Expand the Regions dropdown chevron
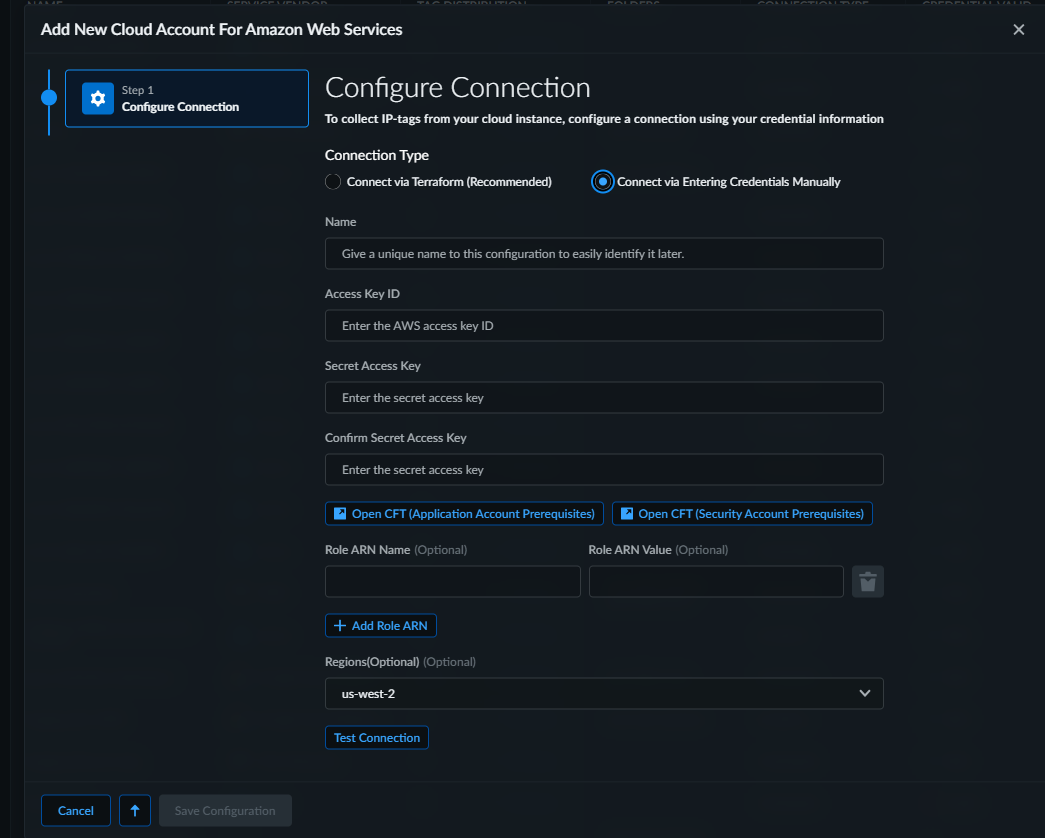The width and height of the screenshot is (1045, 838). pyautogui.click(x=865, y=693)
